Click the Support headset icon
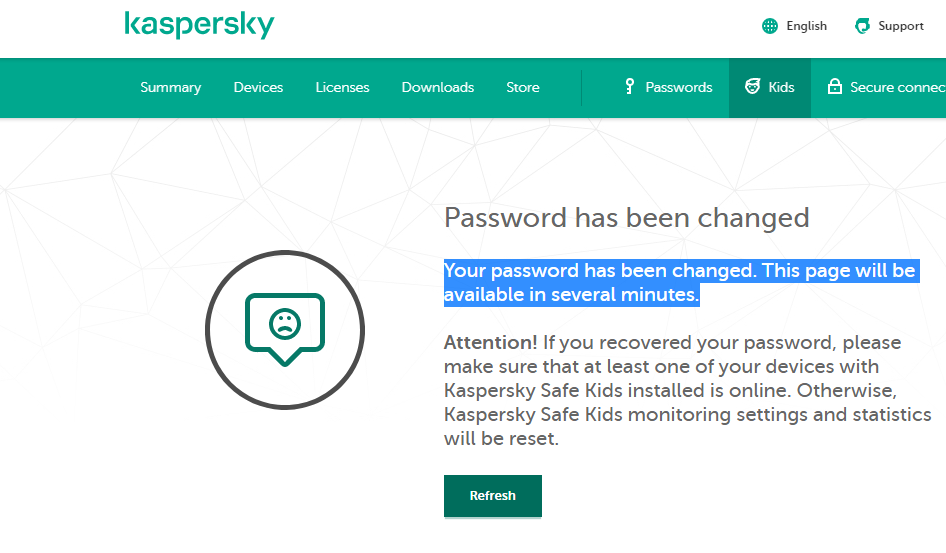This screenshot has width=946, height=553. click(x=862, y=26)
